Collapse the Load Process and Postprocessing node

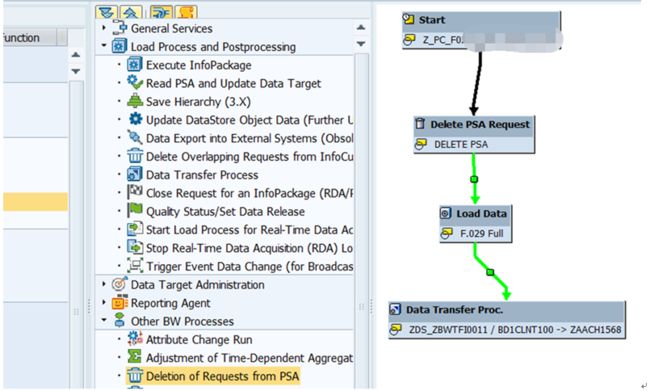(x=104, y=46)
